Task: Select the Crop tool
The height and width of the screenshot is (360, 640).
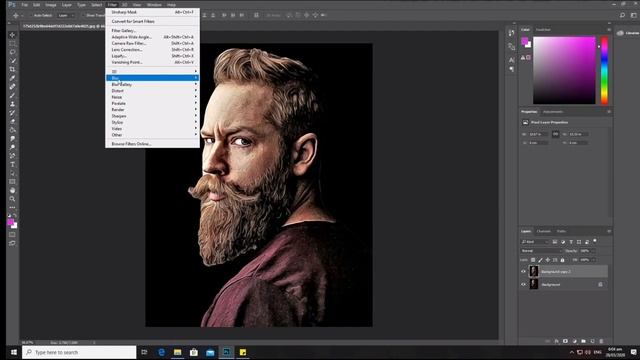Action: pyautogui.click(x=12, y=69)
